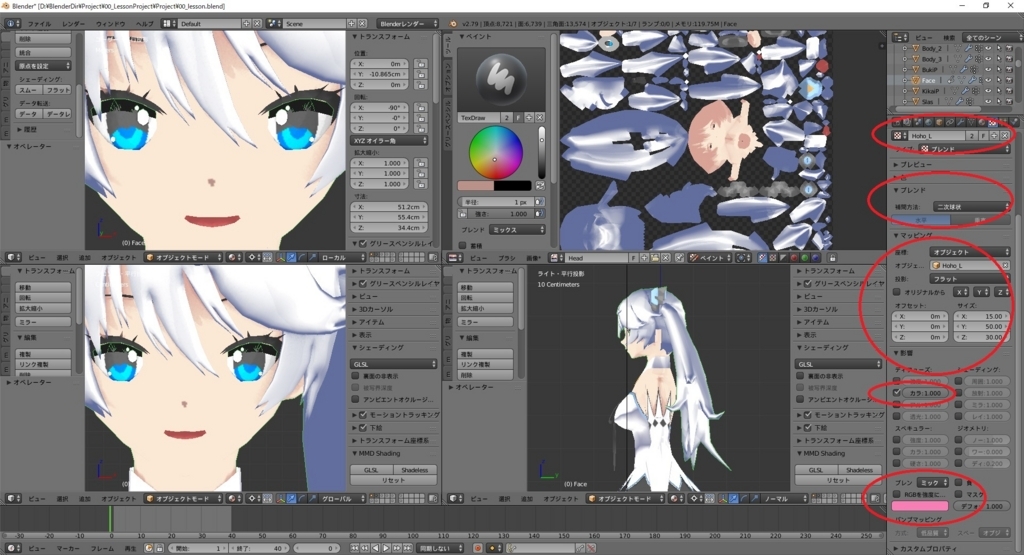Viewport: 1024px width, 555px height.
Task: Toggle the カラ:1.000 diffuse color checkbox
Action: tap(897, 393)
